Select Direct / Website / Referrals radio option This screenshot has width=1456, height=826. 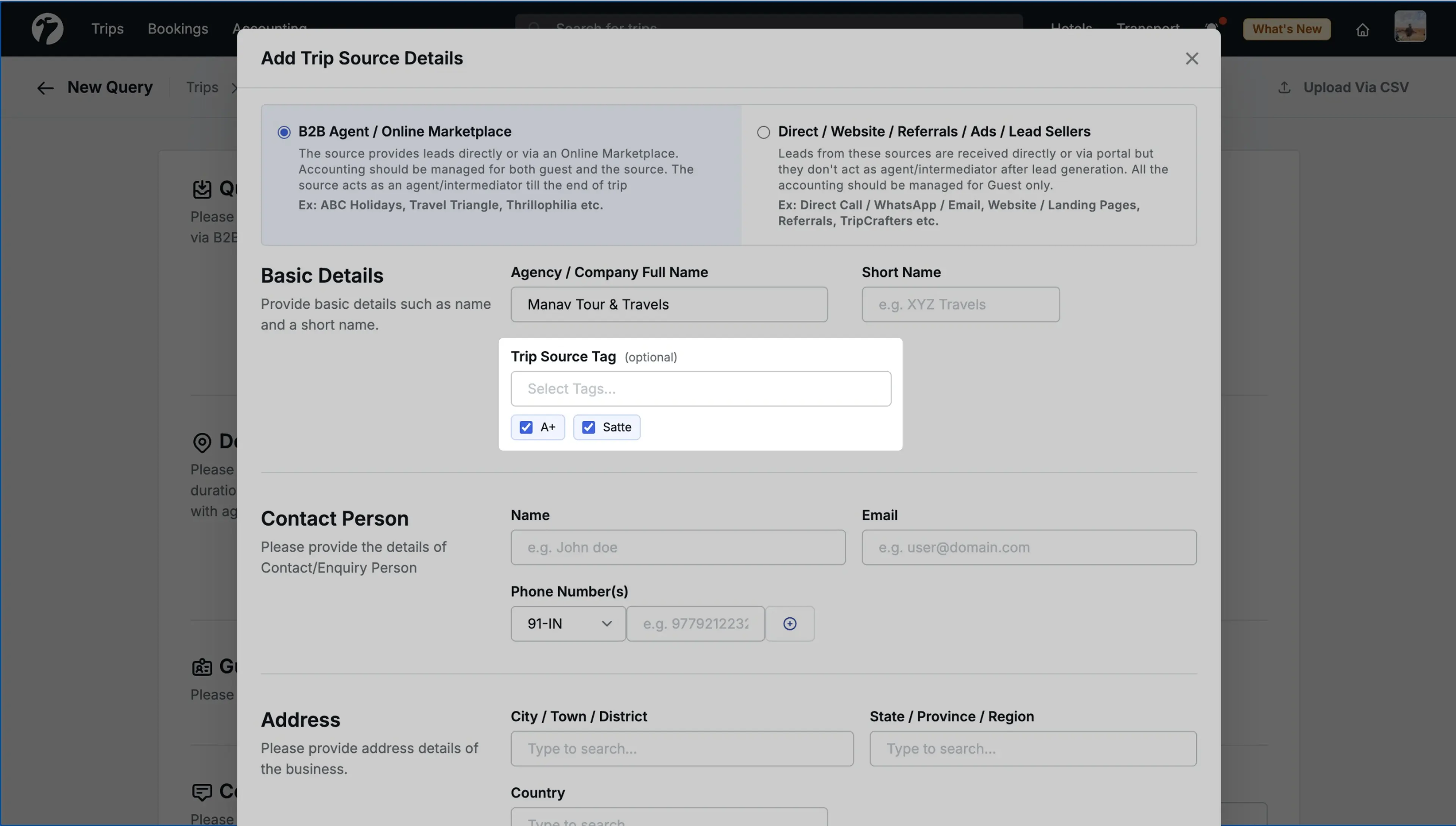pyautogui.click(x=763, y=132)
